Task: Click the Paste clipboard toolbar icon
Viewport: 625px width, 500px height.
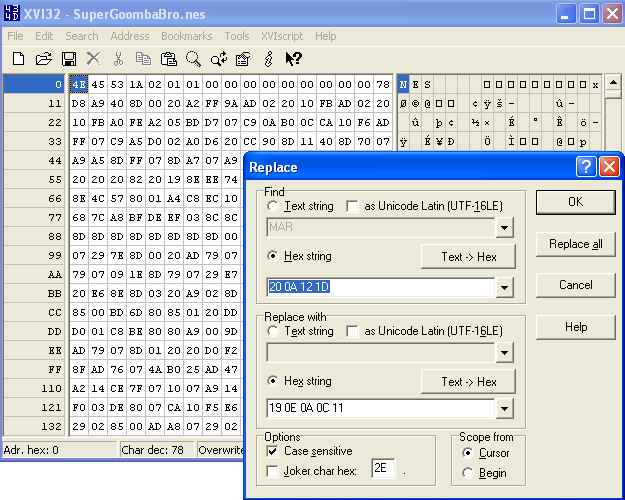Action: pos(168,59)
